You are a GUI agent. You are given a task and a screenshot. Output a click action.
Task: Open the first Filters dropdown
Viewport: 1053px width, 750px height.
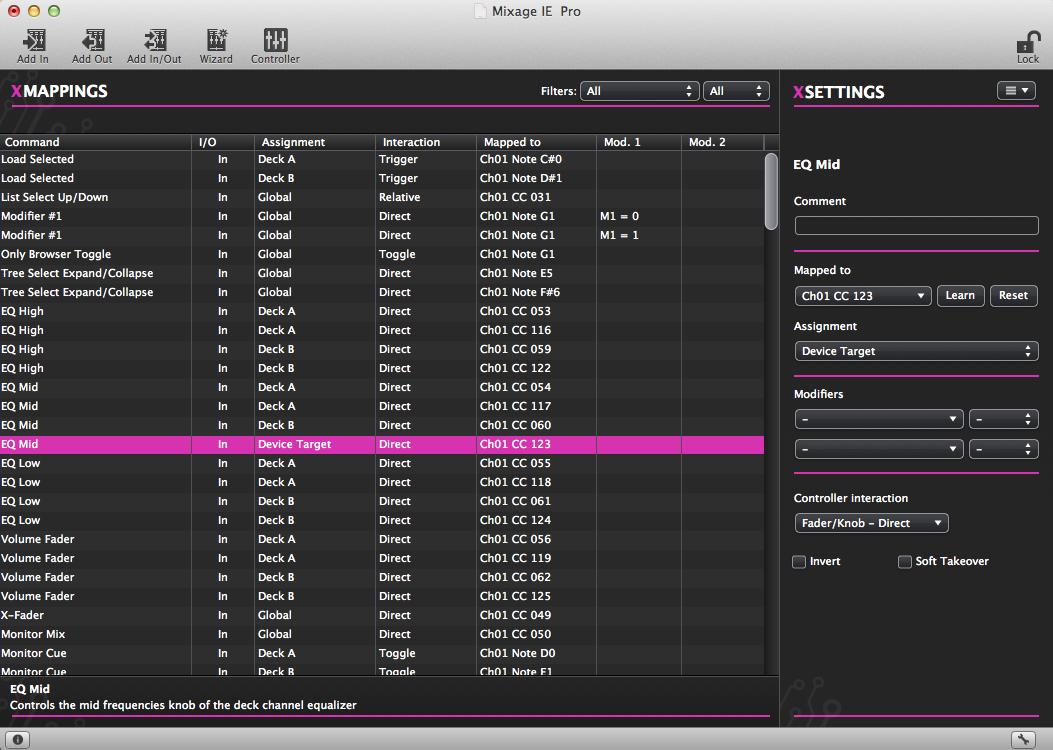639,91
